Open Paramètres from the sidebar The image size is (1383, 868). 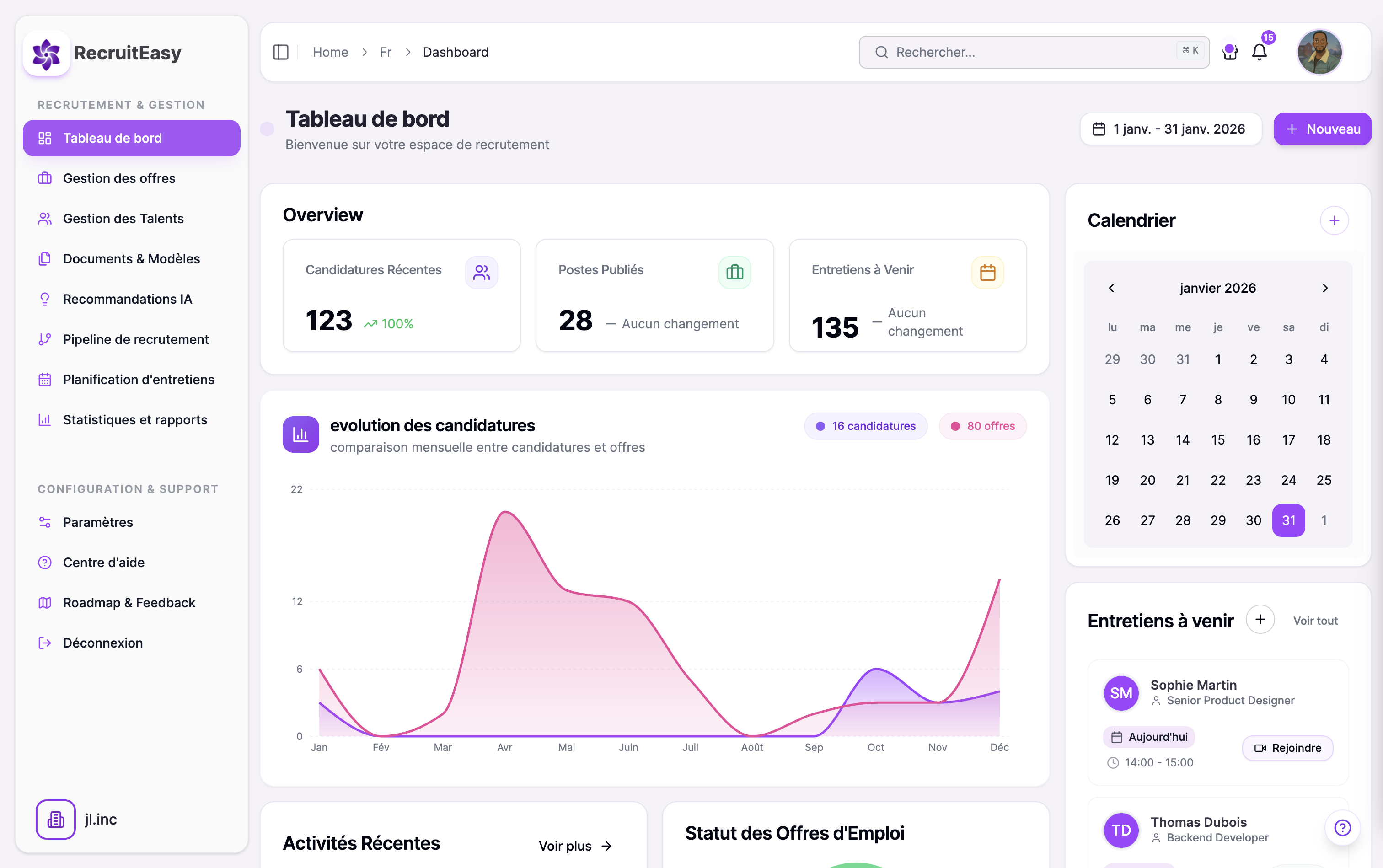click(97, 522)
